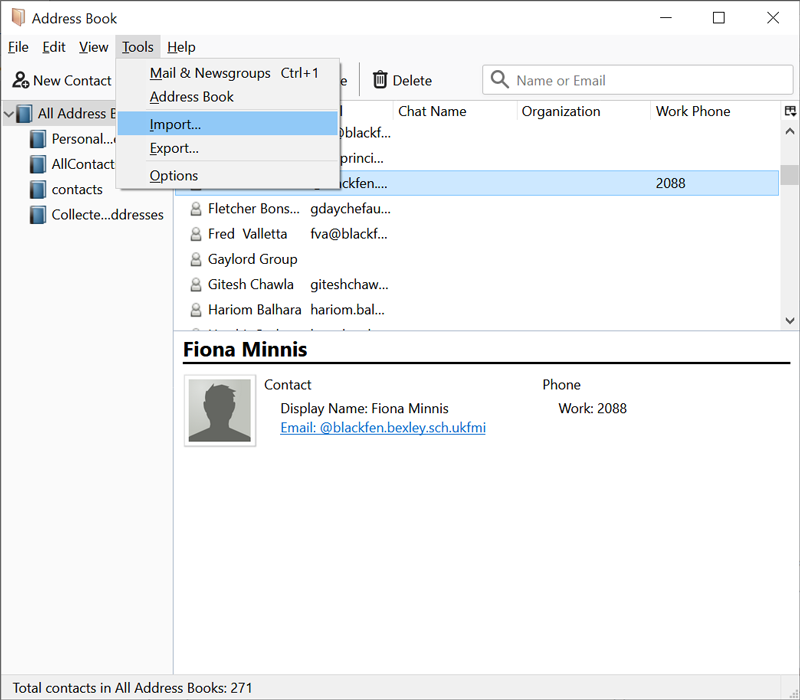Select Export... in the Tools menu
Viewport: 800px width, 700px height.
click(x=228, y=148)
